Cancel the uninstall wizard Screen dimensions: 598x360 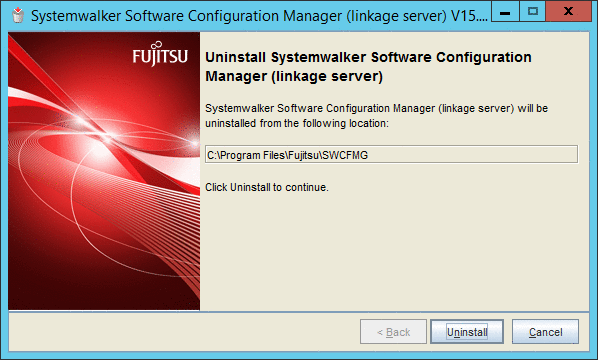coord(545,332)
